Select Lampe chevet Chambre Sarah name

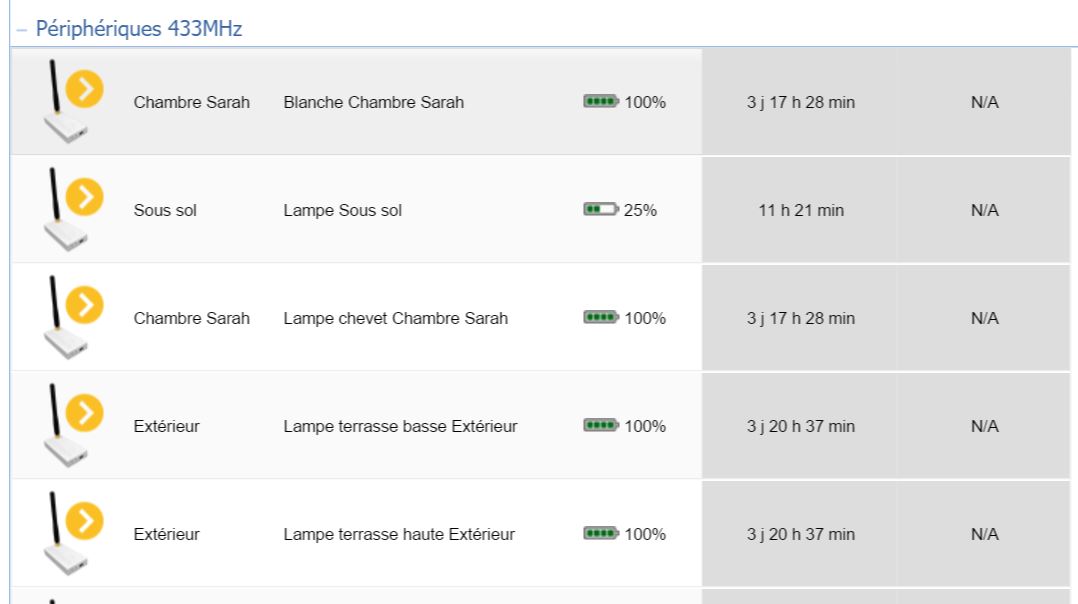click(395, 318)
